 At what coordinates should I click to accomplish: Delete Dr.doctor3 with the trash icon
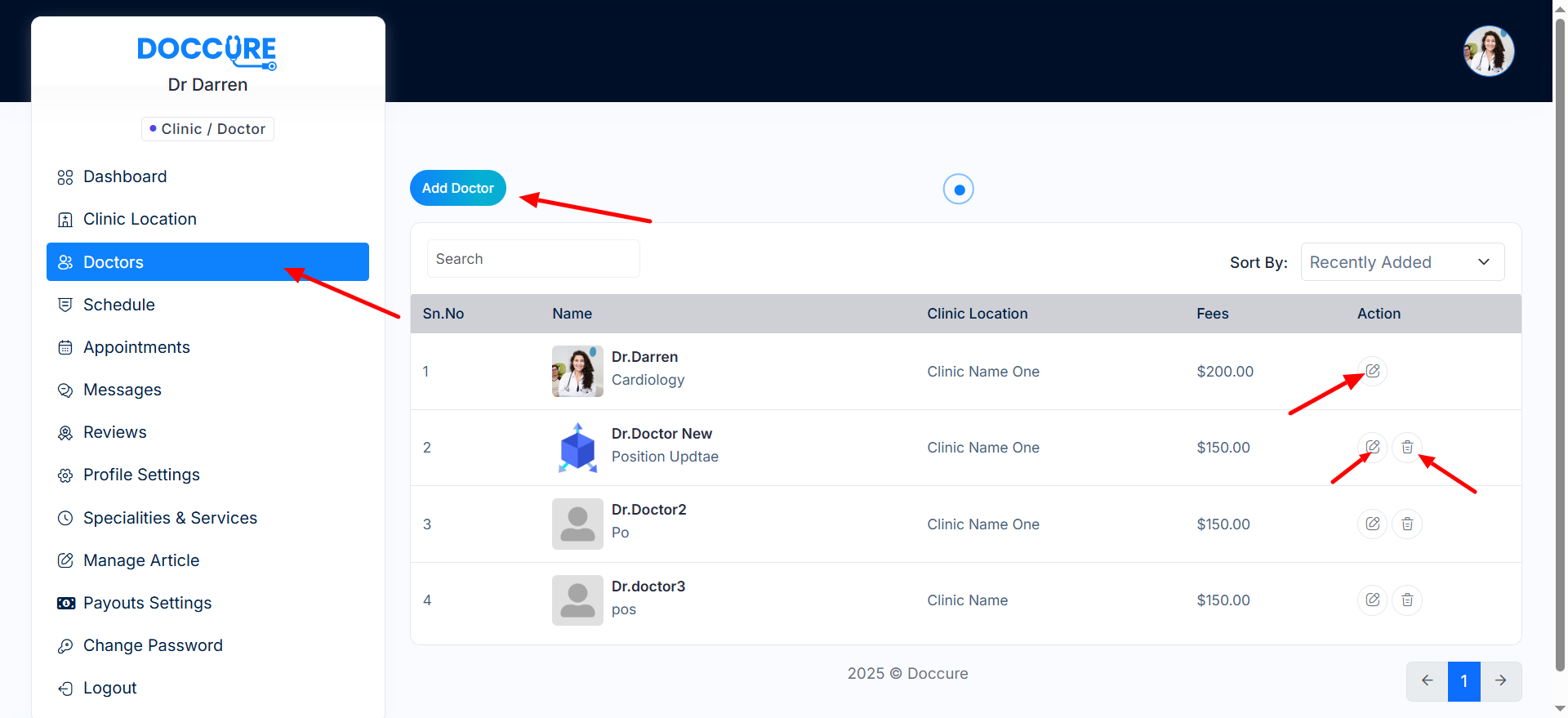pos(1407,600)
